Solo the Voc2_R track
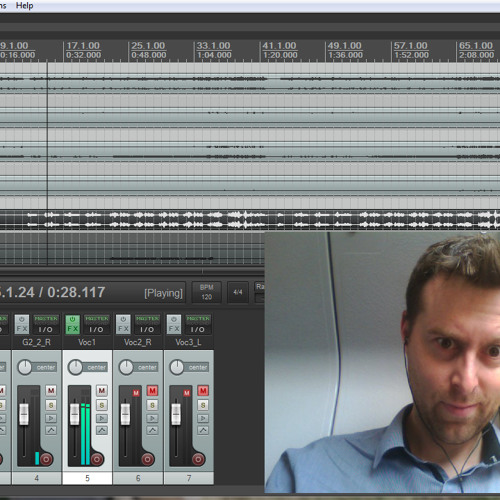Image resolution: width=500 pixels, height=500 pixels. pyautogui.click(x=152, y=405)
